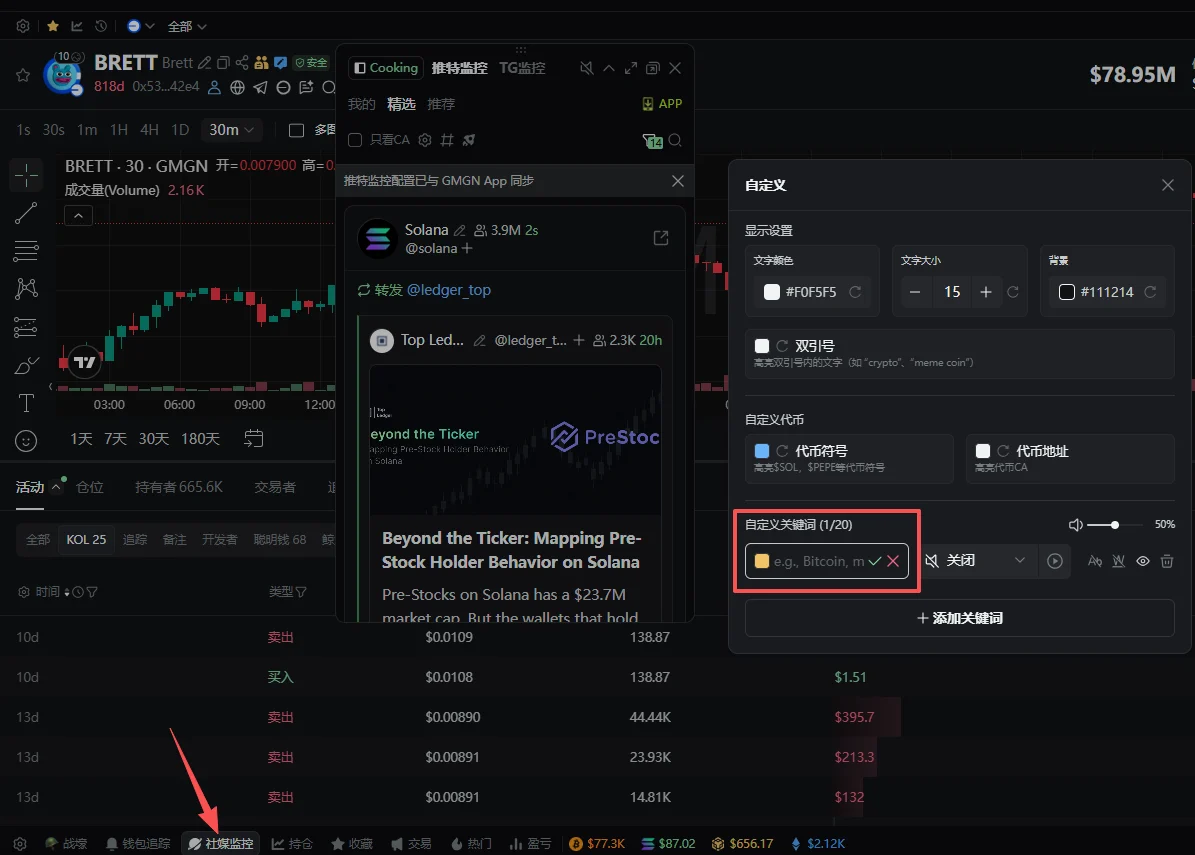1195x855 pixels.
Task: Select the text annotation tool
Action: coord(26,403)
